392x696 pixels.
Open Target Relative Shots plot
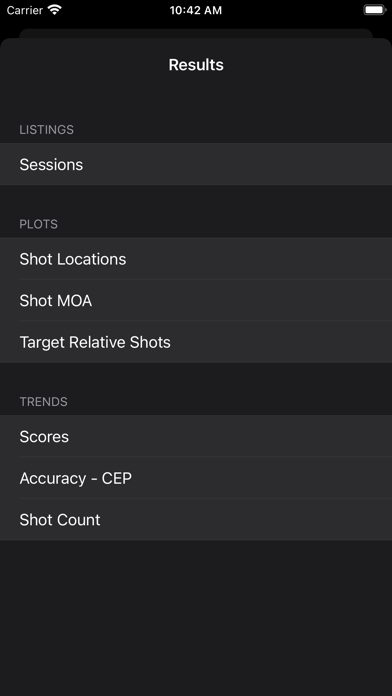[196, 342]
